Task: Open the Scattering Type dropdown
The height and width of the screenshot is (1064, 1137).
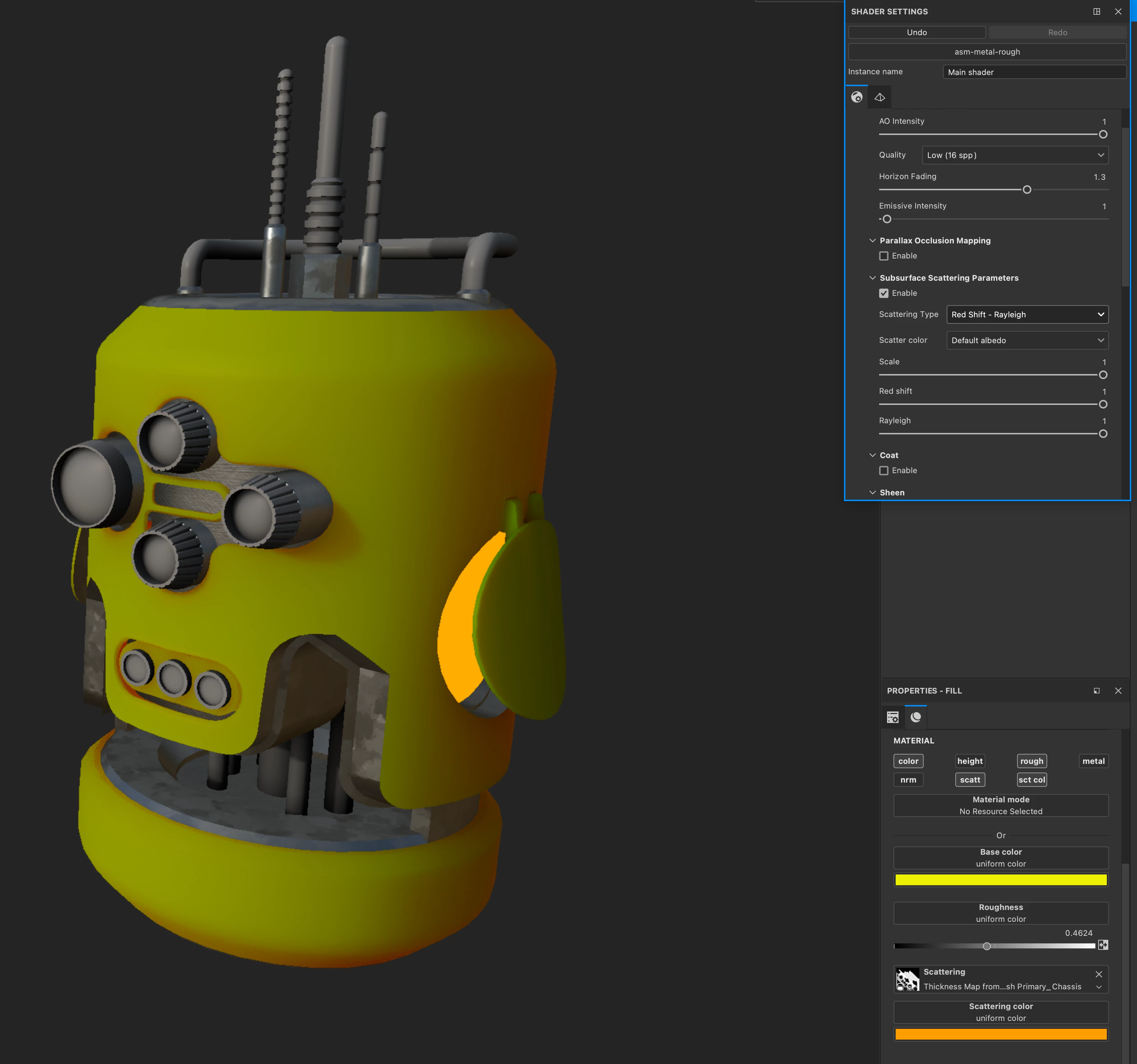Action: 1027,314
